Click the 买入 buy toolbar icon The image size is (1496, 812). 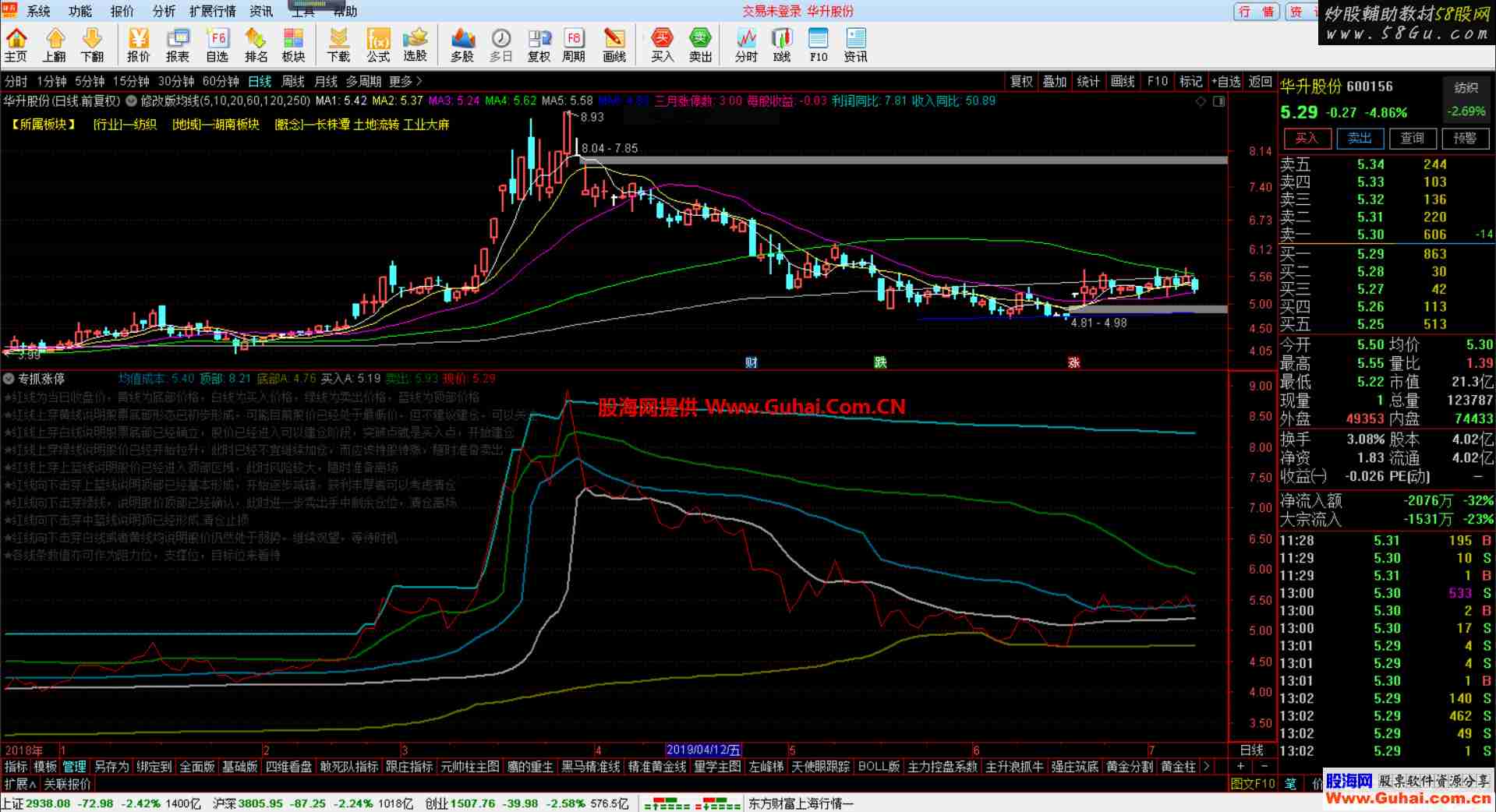(663, 45)
